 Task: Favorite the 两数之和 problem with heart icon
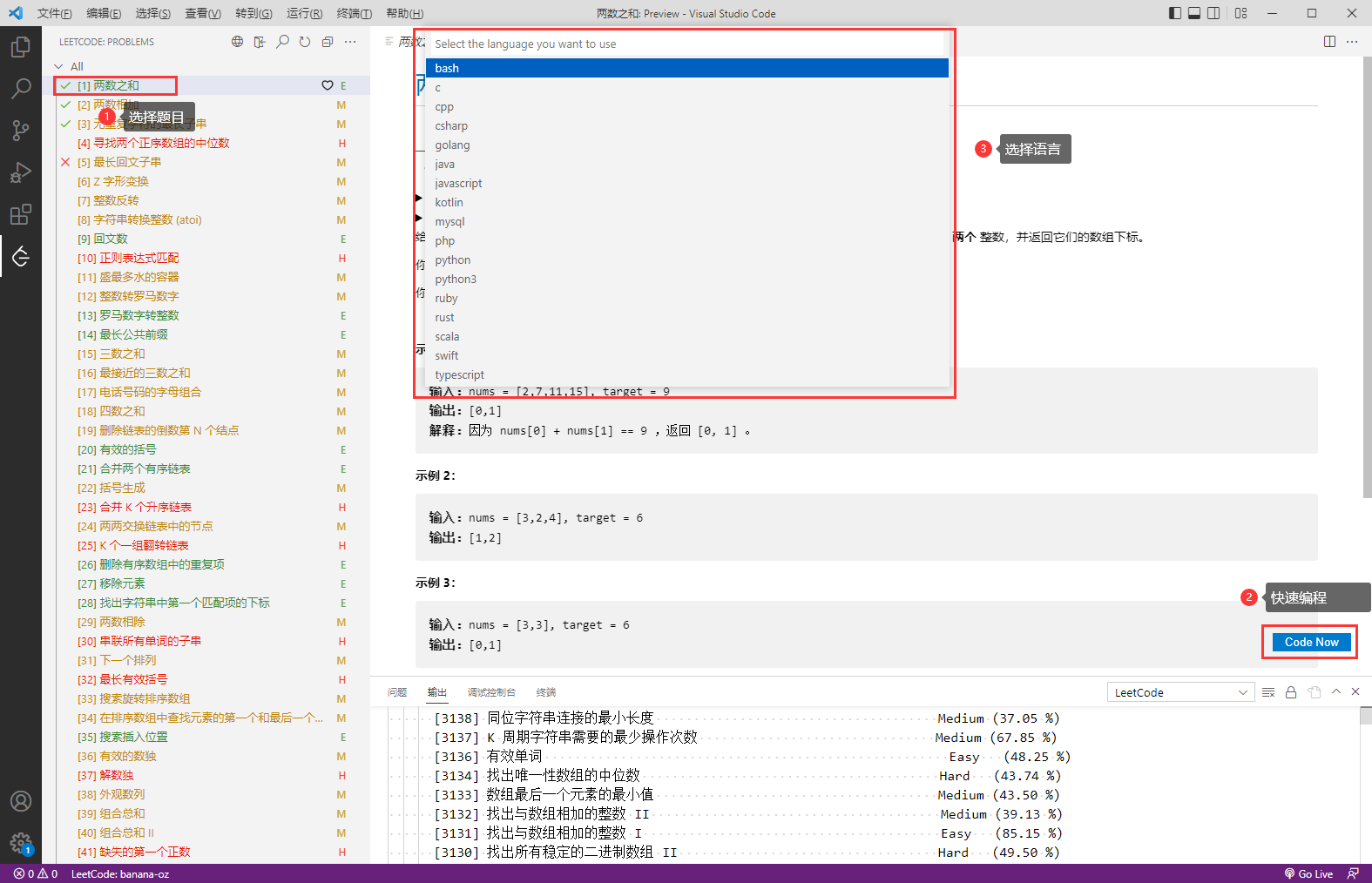click(328, 85)
